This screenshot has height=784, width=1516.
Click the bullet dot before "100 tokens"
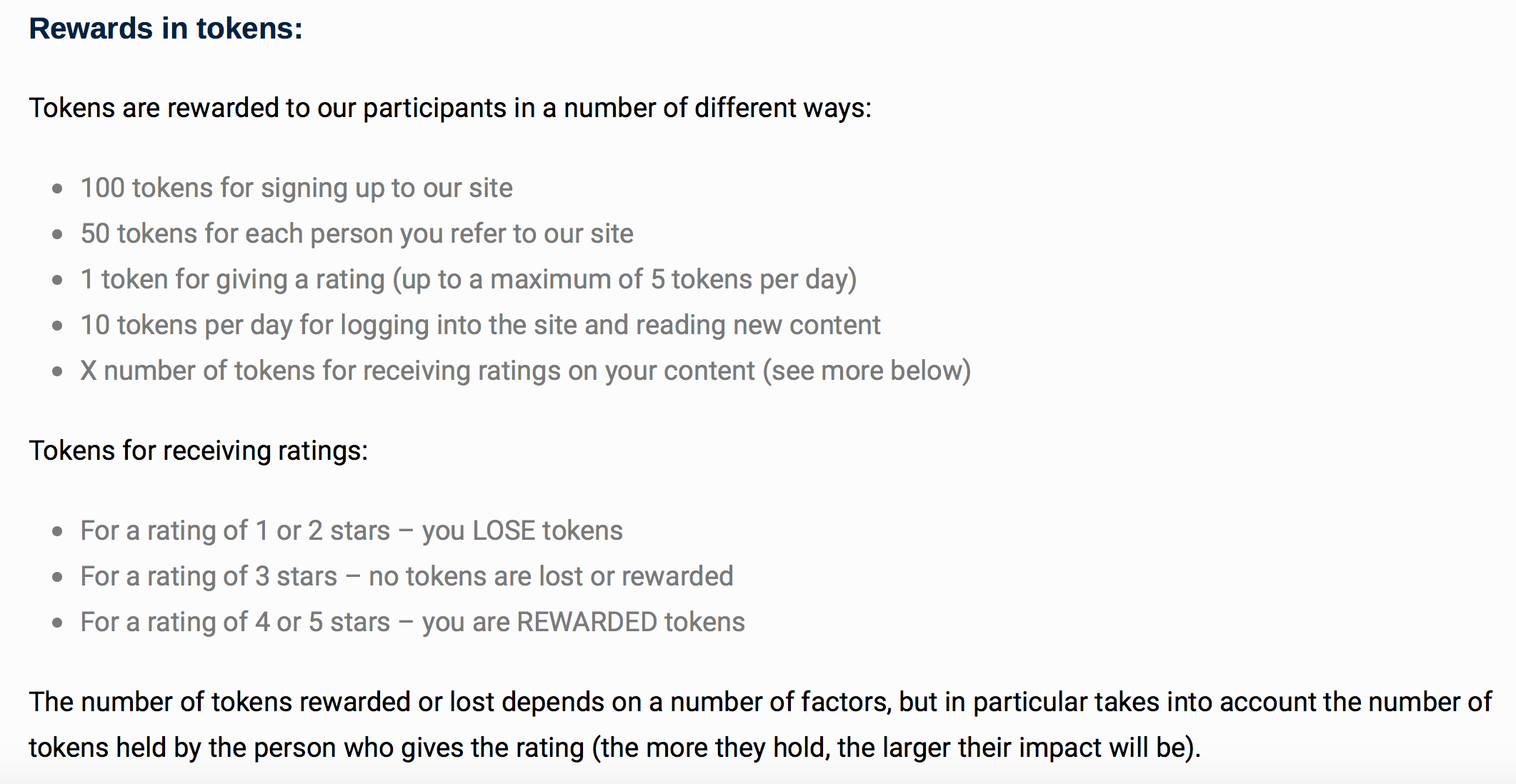(58, 189)
